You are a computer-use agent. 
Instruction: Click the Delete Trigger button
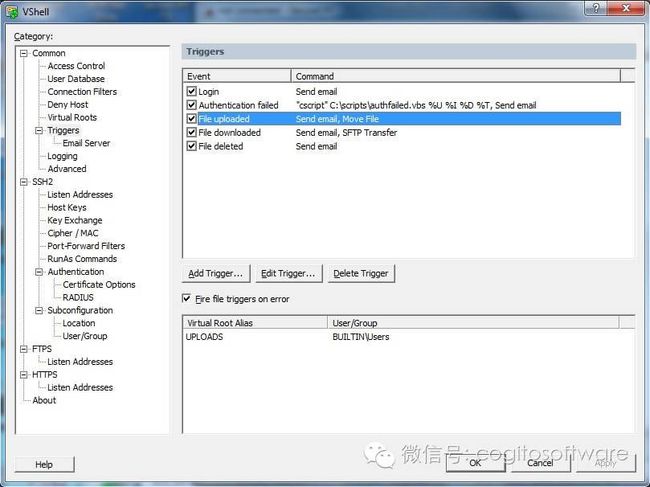(361, 274)
